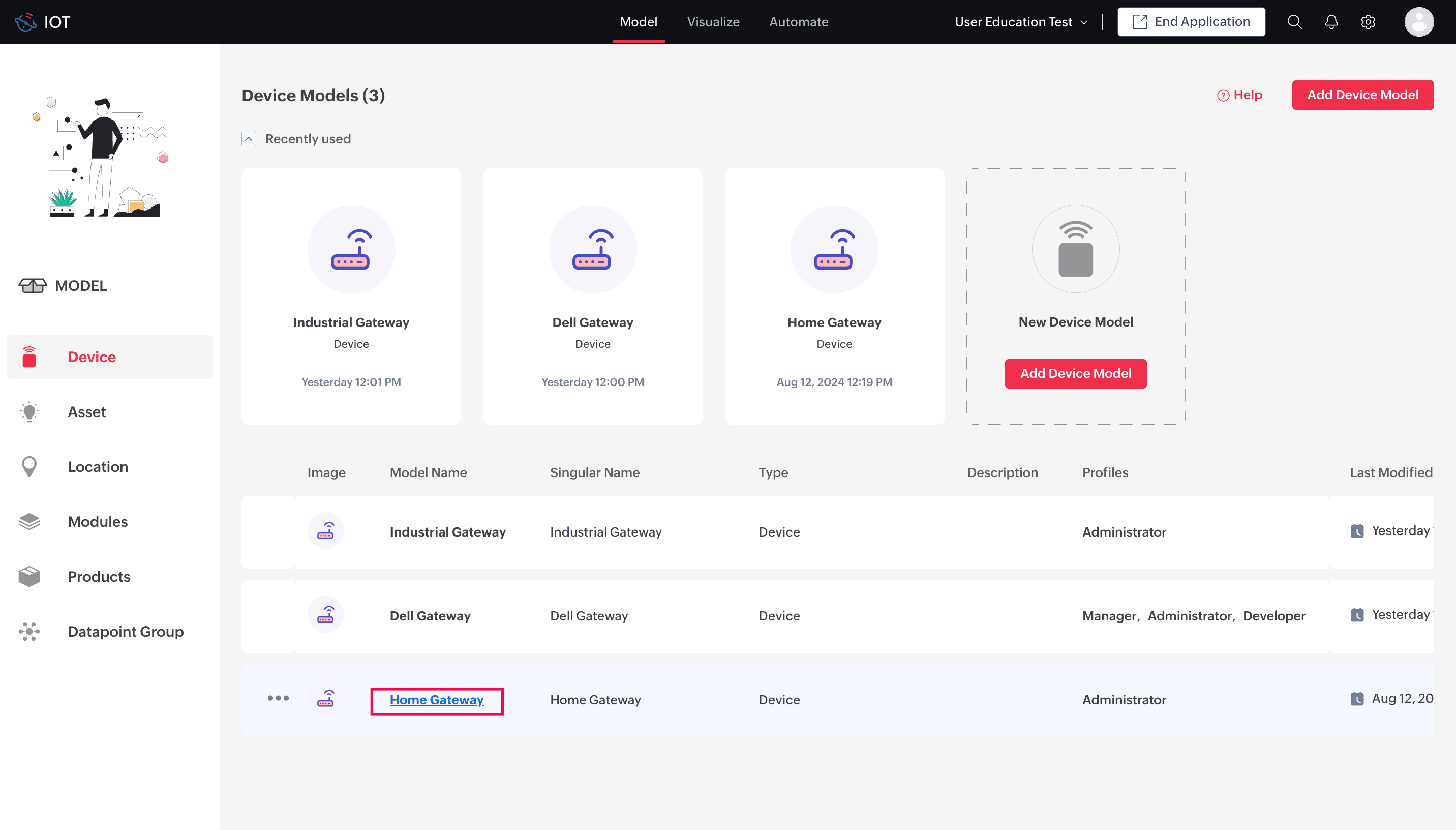Click the Help question mark icon

1223,95
